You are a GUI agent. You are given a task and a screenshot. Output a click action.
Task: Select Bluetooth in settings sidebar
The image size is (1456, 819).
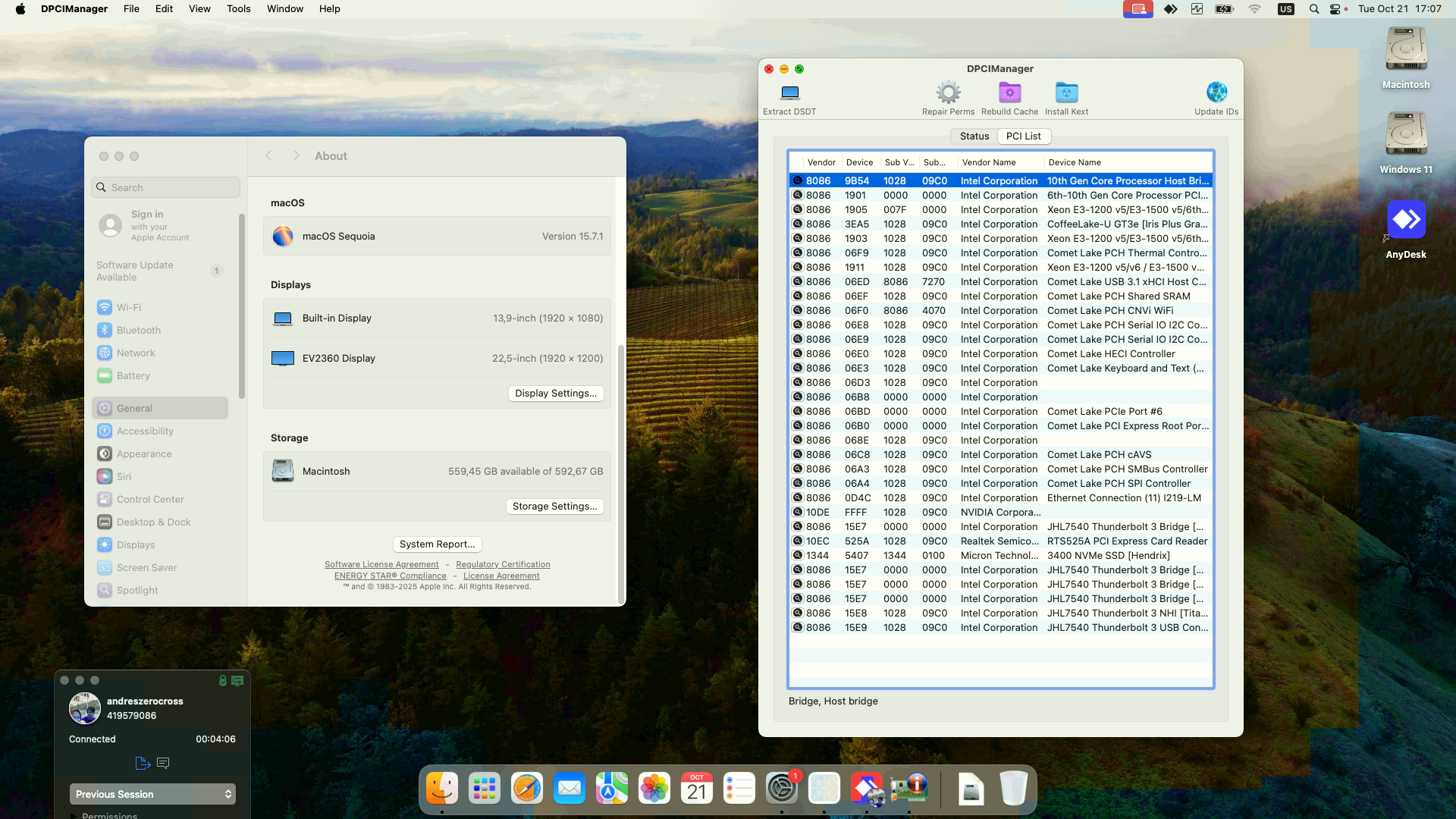(x=160, y=330)
